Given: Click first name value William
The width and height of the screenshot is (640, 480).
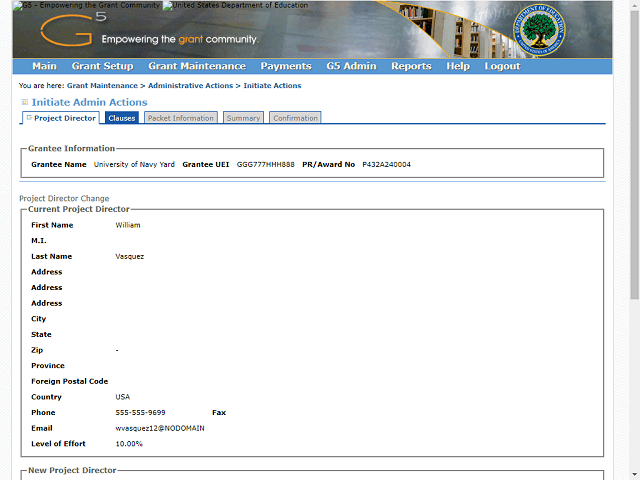Looking at the screenshot, I should [128, 225].
